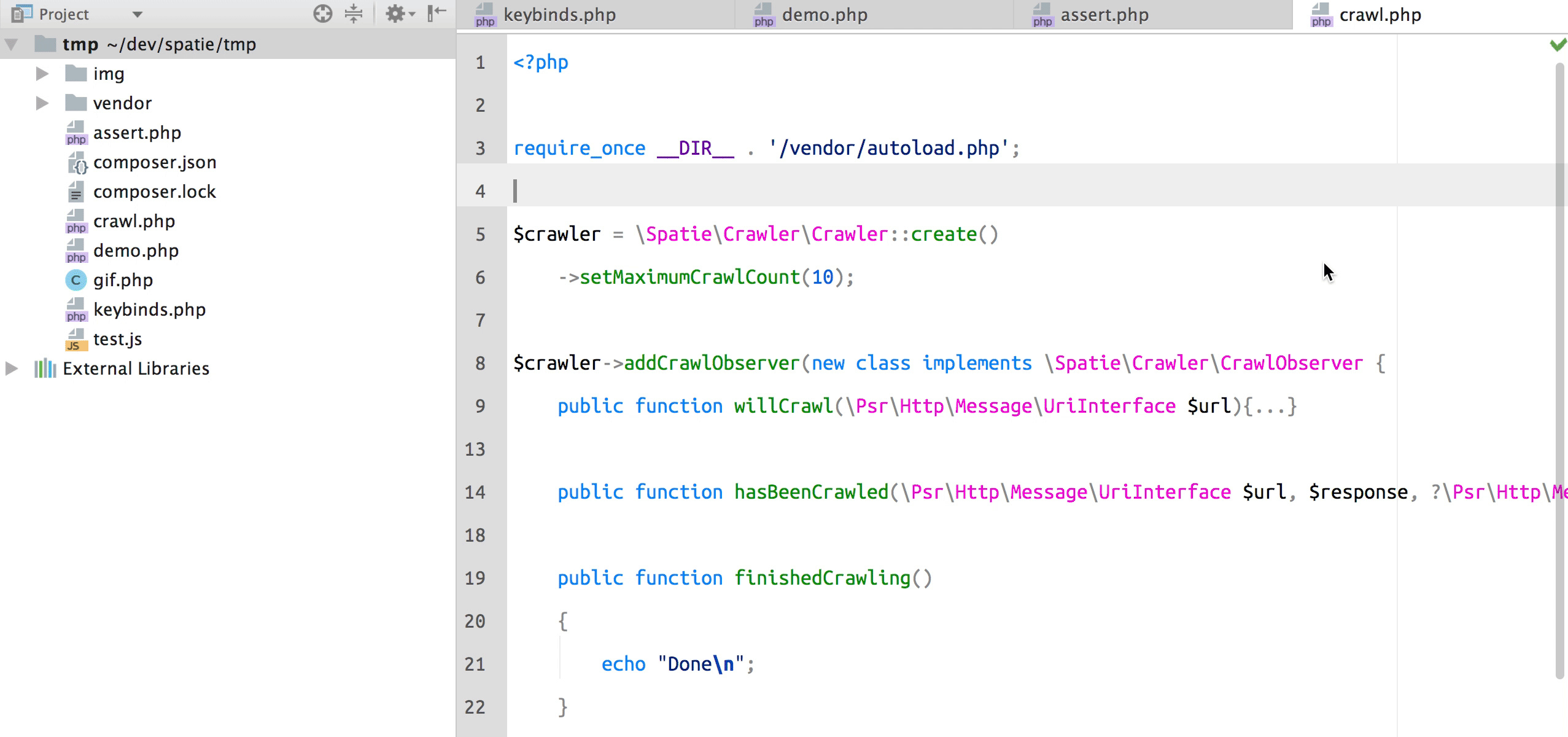Open the Project view dropdown arrow
The height and width of the screenshot is (737, 1568).
point(138,15)
